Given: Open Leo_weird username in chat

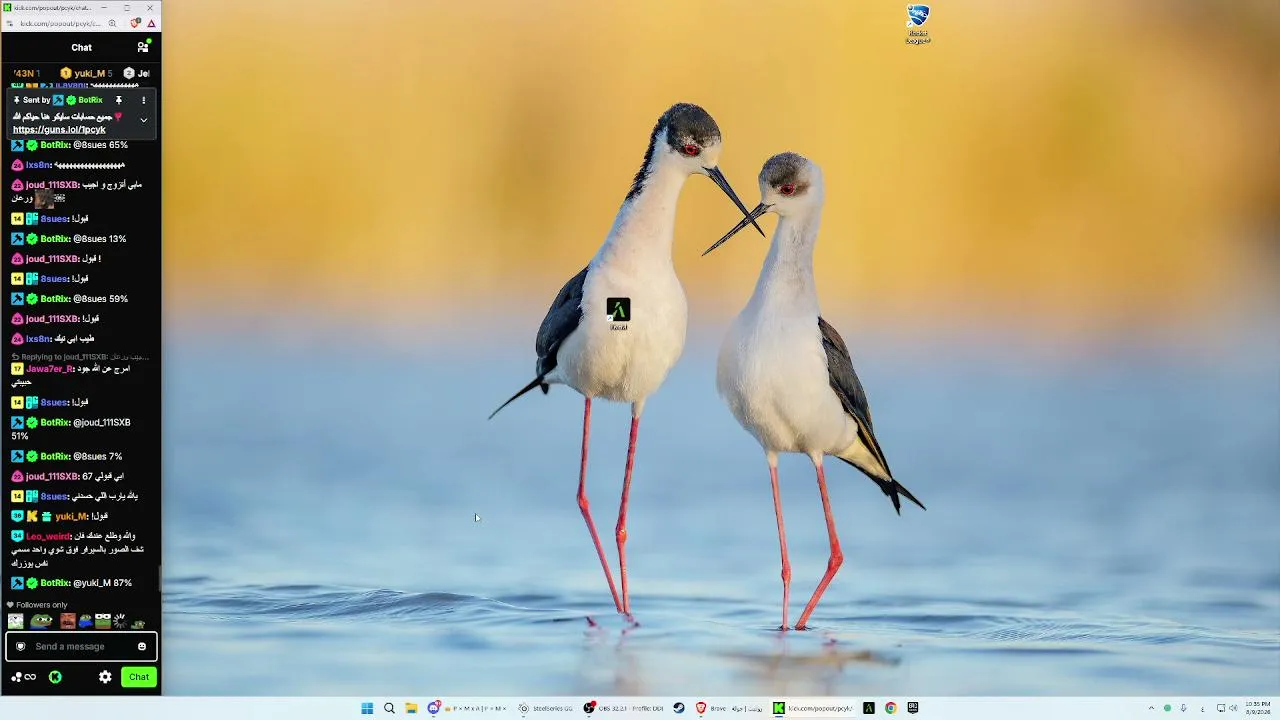Looking at the screenshot, I should click(48, 536).
